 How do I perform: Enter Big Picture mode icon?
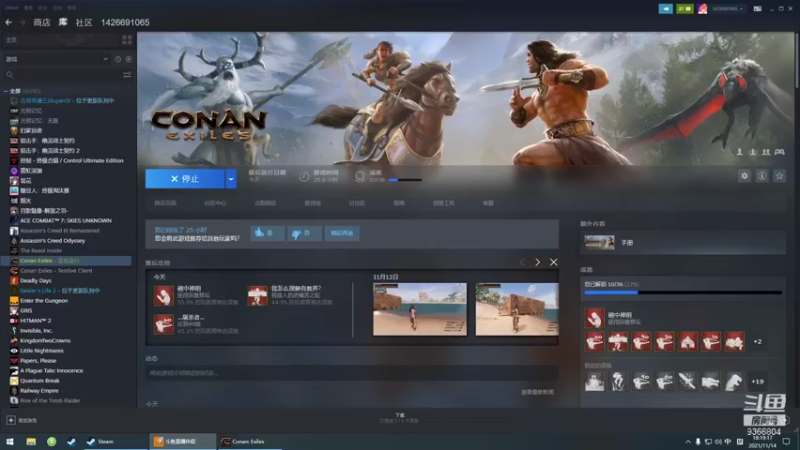coord(758,9)
